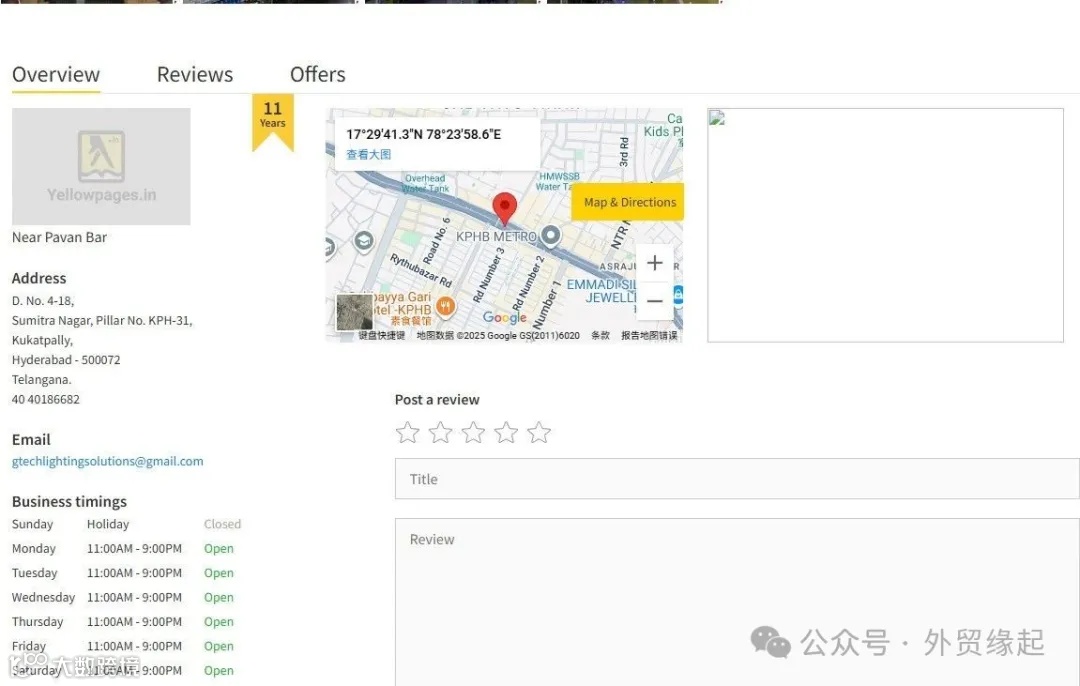Click the Near Pavan Bar text
This screenshot has width=1080, height=686.
point(59,238)
